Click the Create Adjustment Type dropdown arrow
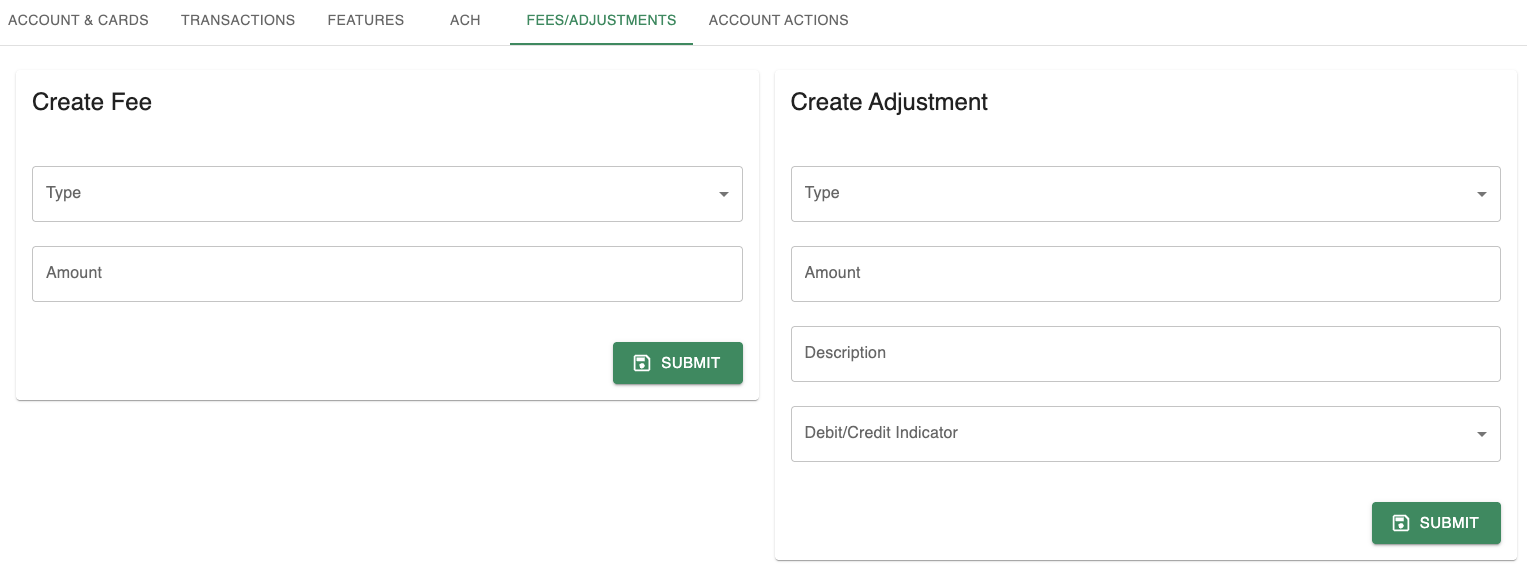The height and width of the screenshot is (568, 1527). click(x=1482, y=194)
